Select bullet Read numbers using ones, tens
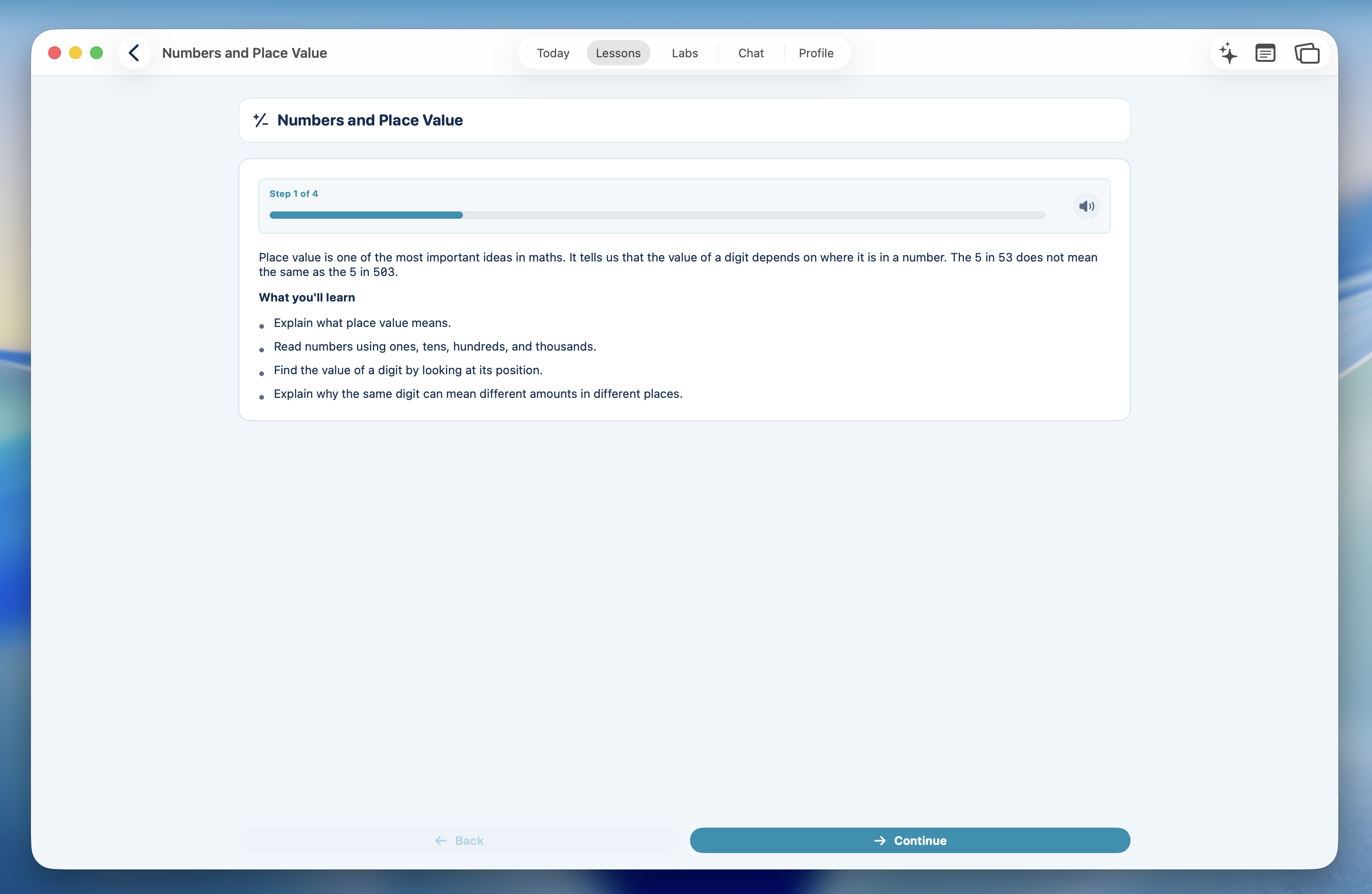The width and height of the screenshot is (1372, 894). (434, 347)
